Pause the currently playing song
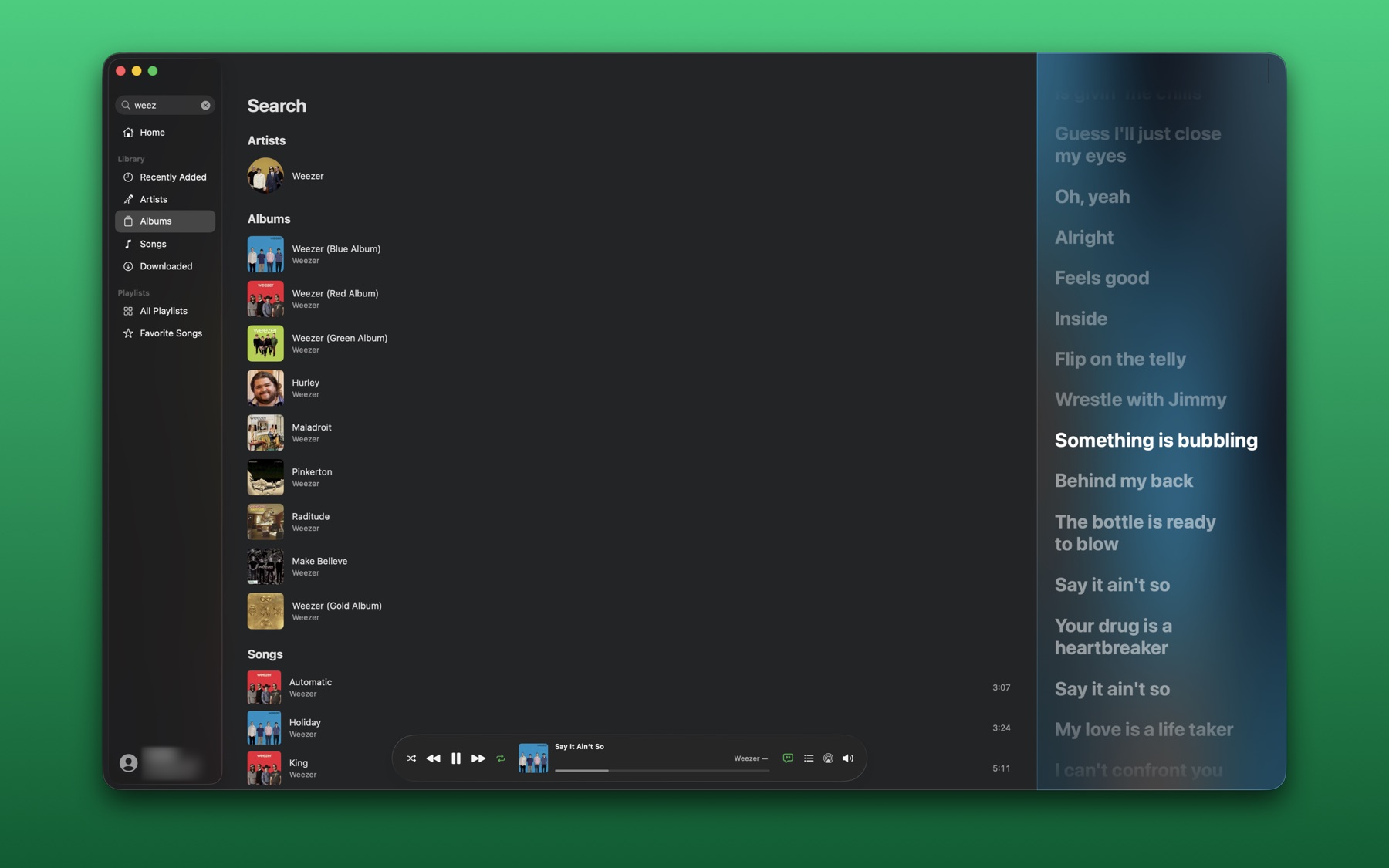 pyautogui.click(x=456, y=758)
